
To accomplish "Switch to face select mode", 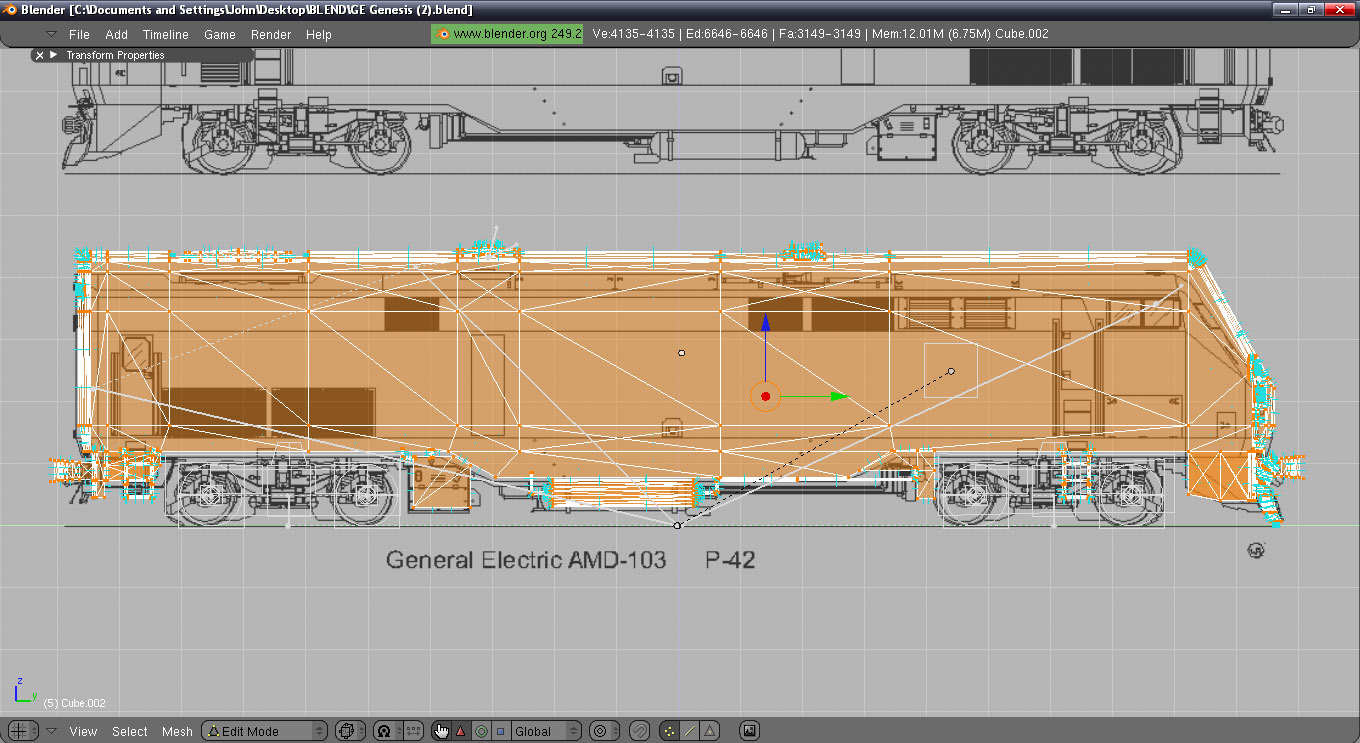I will 708,731.
